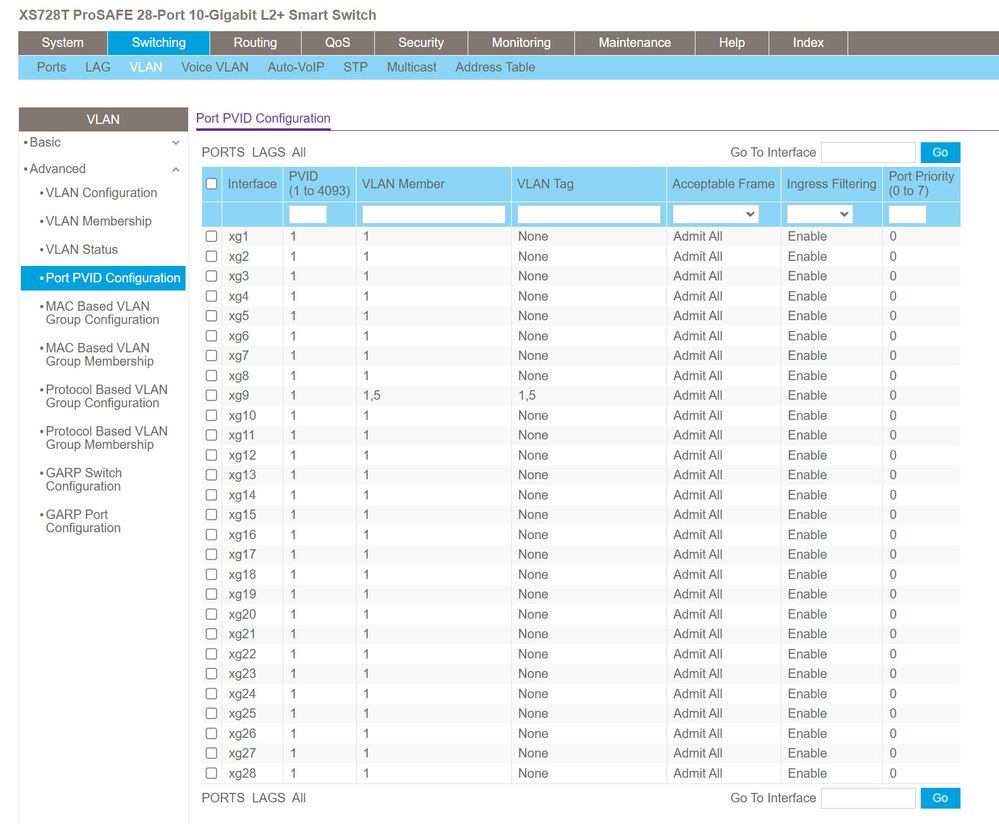Open Protocol Based VLAN Group Membership
Image resolution: width=999 pixels, height=824 pixels.
106,438
